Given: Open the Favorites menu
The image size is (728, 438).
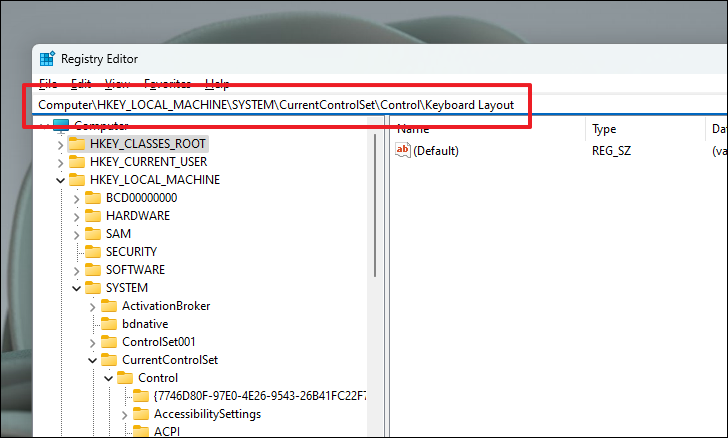Looking at the screenshot, I should tap(167, 84).
